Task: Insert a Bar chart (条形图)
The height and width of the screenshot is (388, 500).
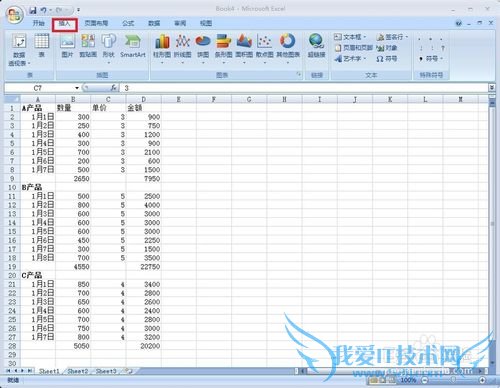Action: coord(223,48)
